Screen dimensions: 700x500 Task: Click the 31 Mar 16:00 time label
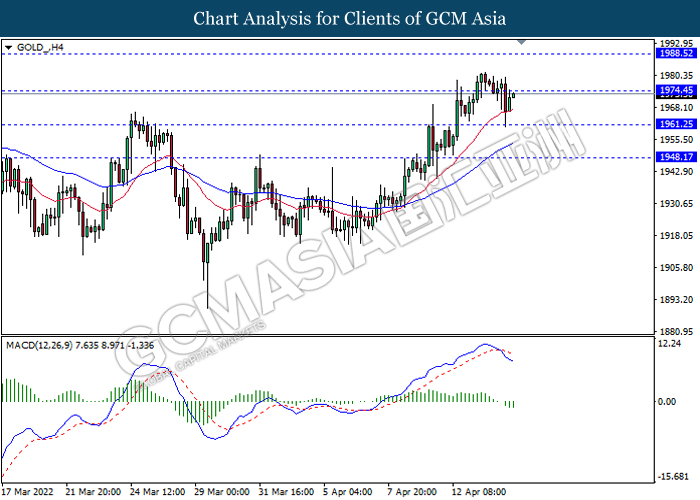pos(286,492)
